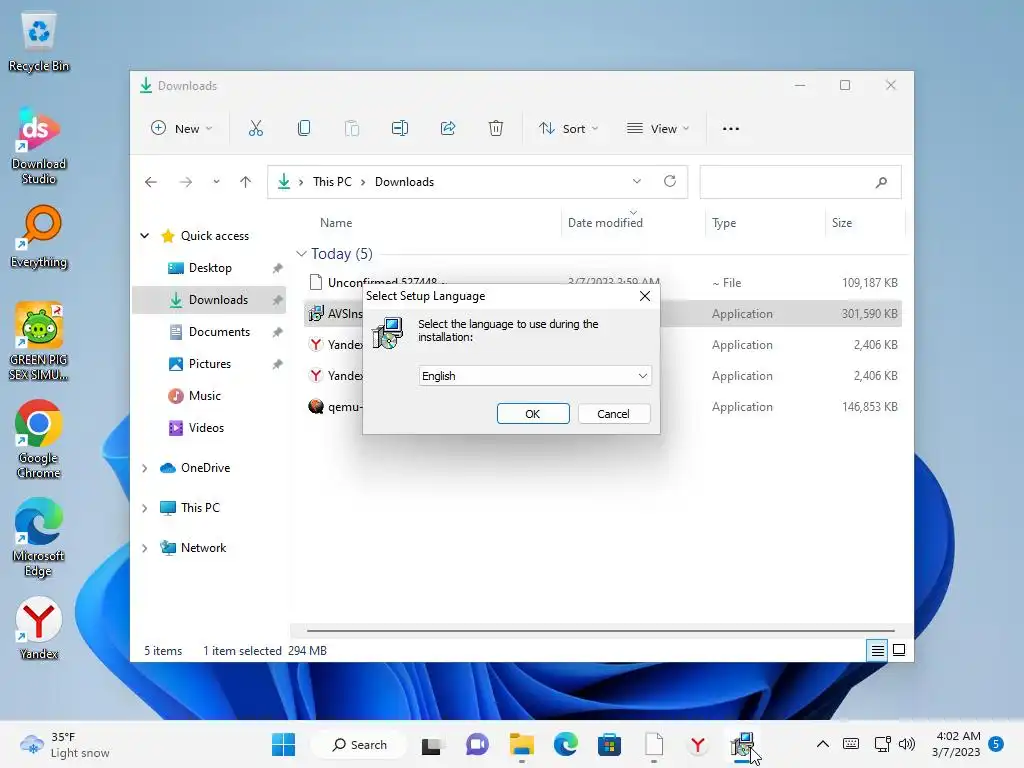The height and width of the screenshot is (768, 1024).
Task: Open the Sort menu
Action: tap(568, 128)
